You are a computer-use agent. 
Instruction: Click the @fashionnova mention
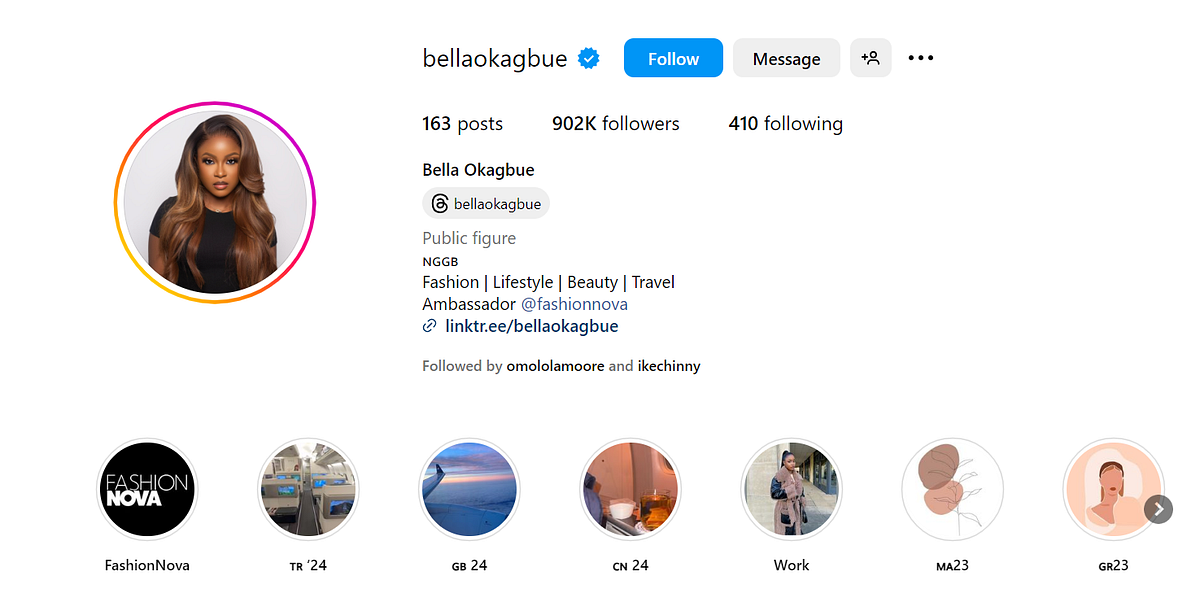click(575, 304)
